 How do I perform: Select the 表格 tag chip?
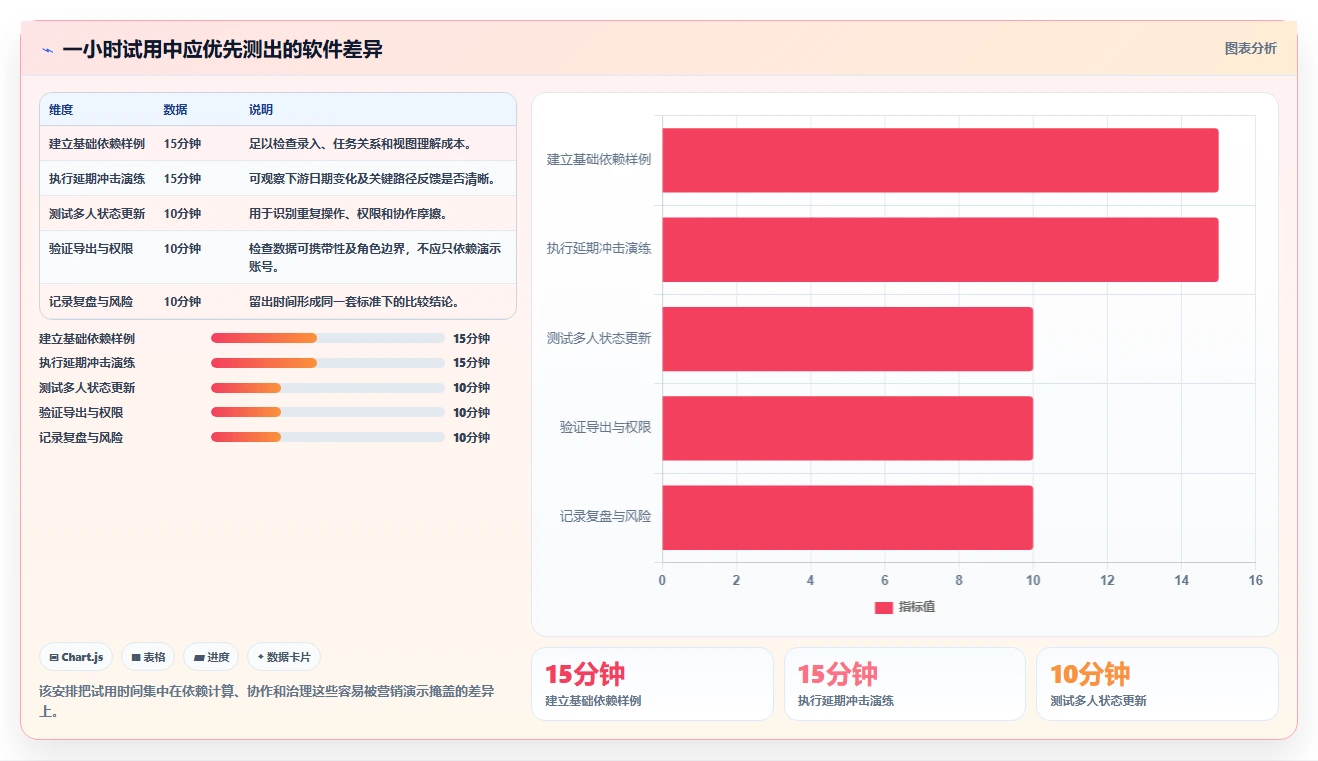[x=148, y=657]
